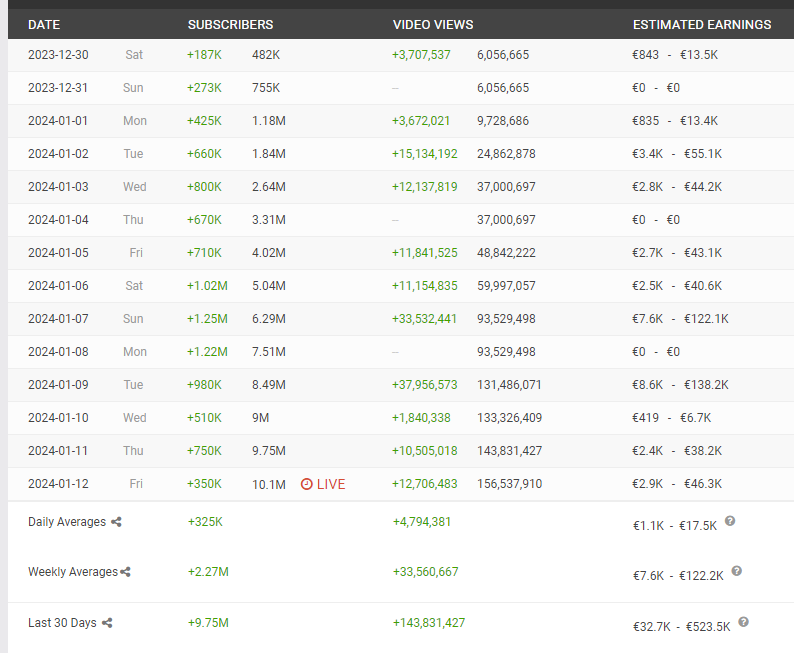Click the SUBSCRIBERS column header
794x653 pixels.
click(230, 25)
